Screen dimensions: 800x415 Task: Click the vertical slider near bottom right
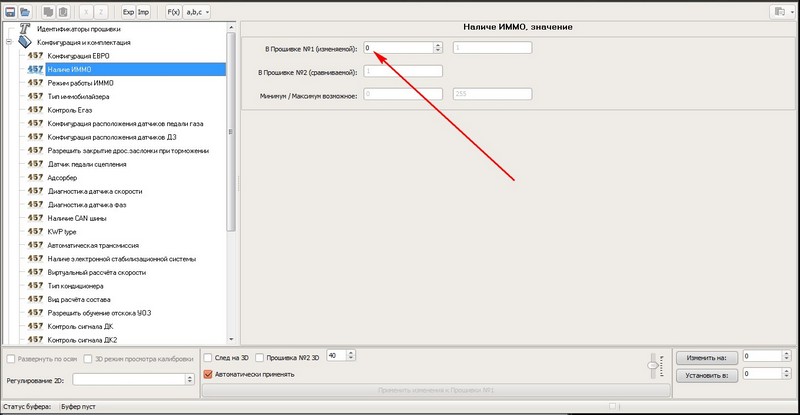(654, 366)
